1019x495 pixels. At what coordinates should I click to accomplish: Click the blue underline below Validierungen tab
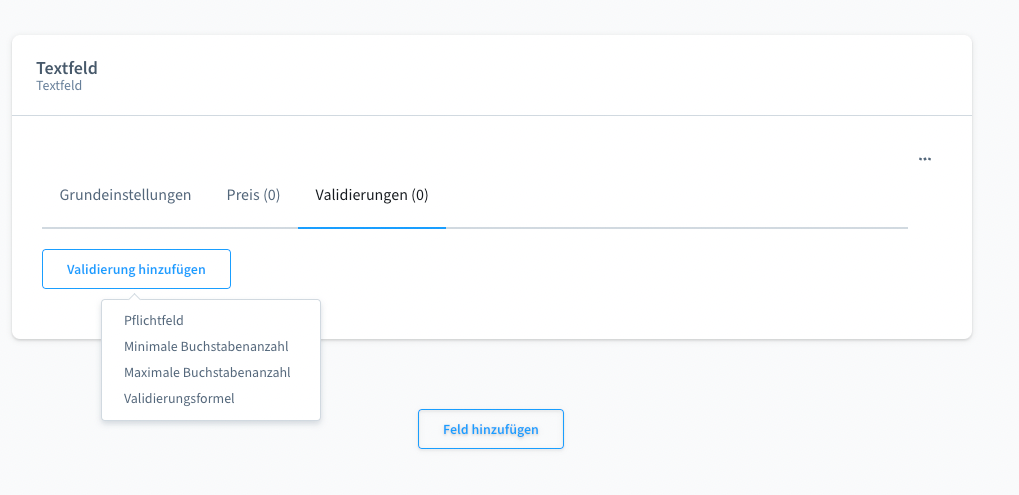pyautogui.click(x=371, y=227)
